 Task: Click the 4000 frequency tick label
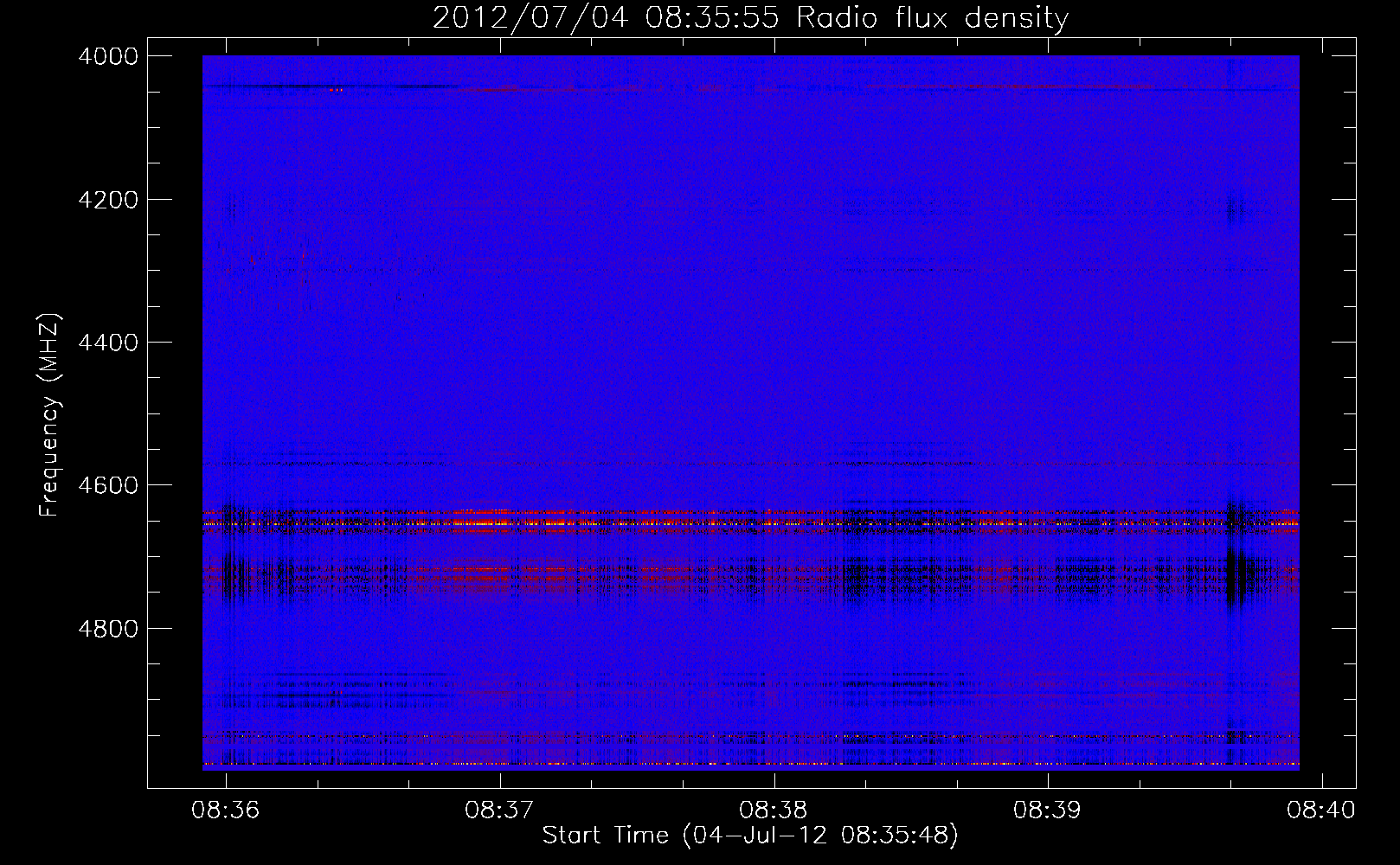point(108,56)
